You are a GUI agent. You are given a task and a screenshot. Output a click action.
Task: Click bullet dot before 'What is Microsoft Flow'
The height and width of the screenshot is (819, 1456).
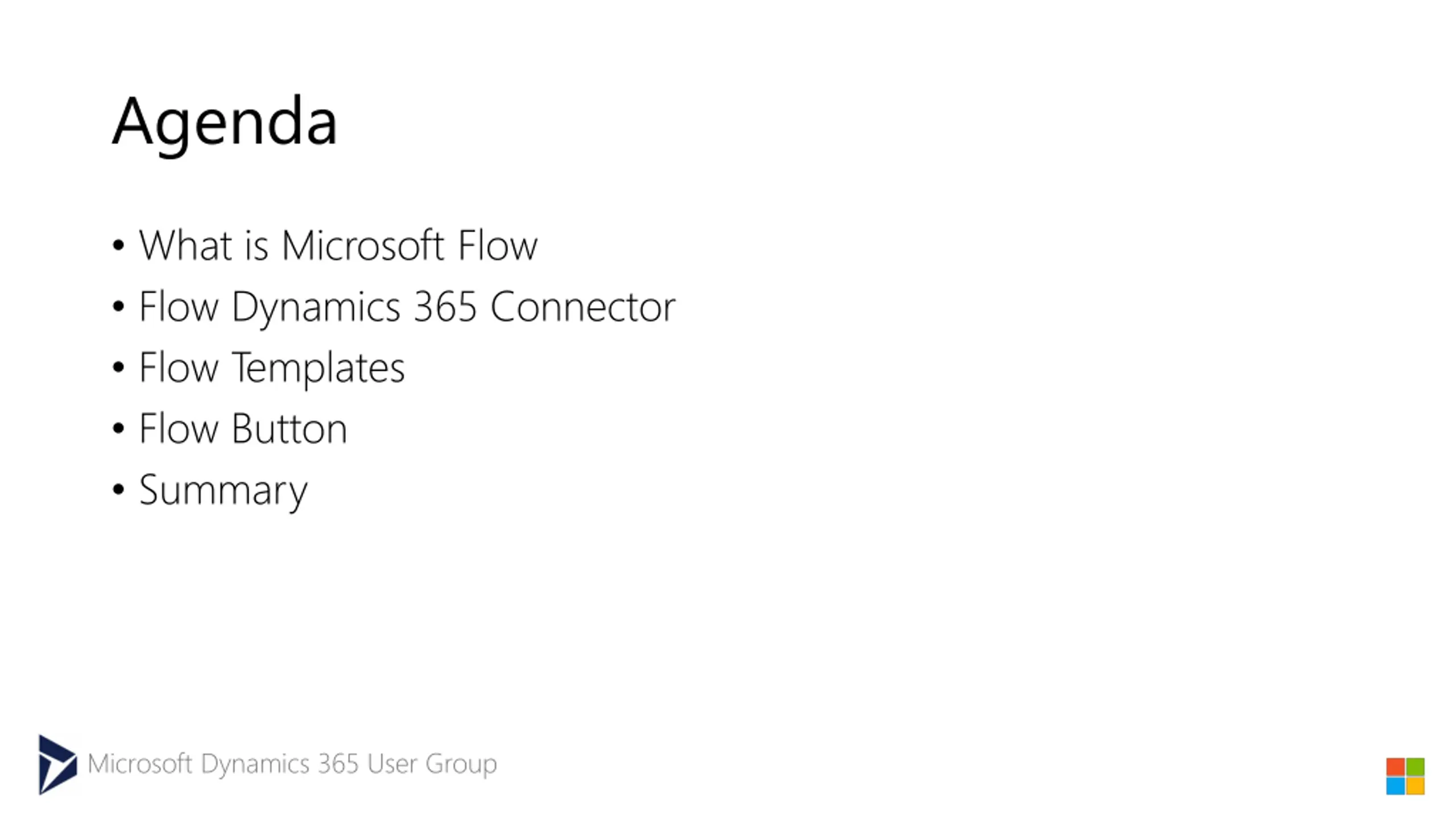click(x=118, y=246)
